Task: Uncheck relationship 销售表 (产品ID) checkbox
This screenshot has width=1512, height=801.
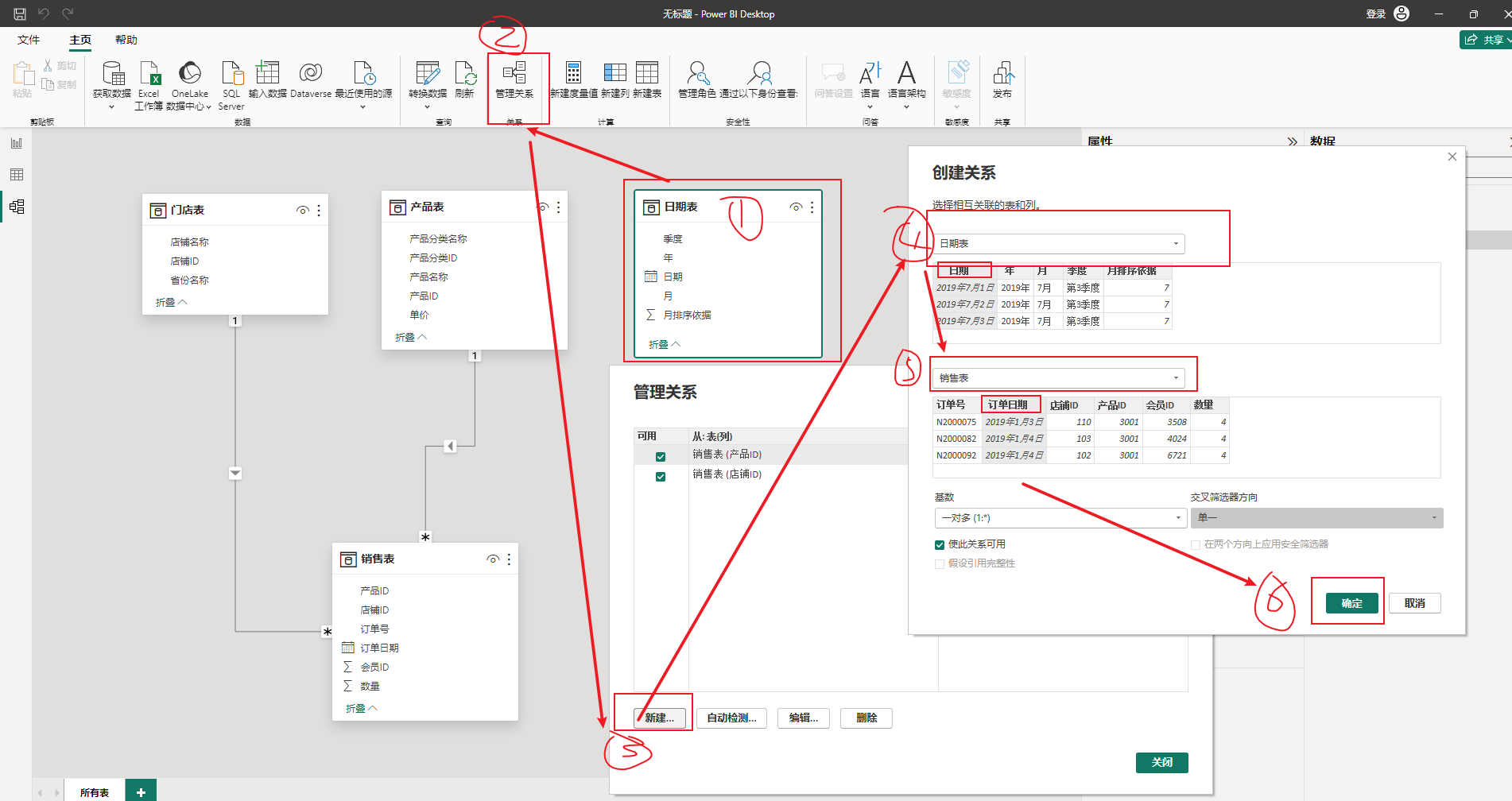Action: (661, 457)
